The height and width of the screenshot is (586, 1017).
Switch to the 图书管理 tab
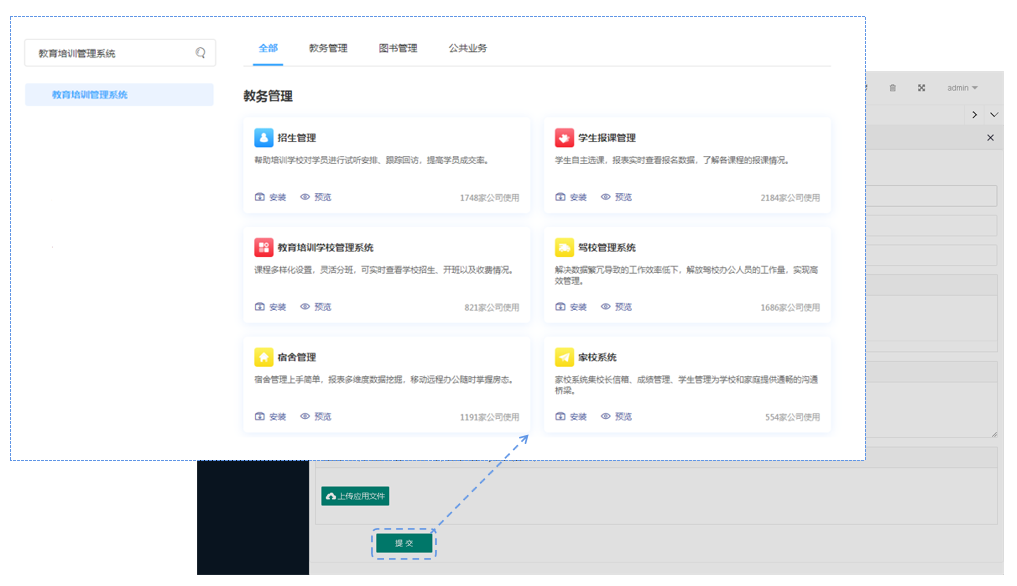point(398,48)
